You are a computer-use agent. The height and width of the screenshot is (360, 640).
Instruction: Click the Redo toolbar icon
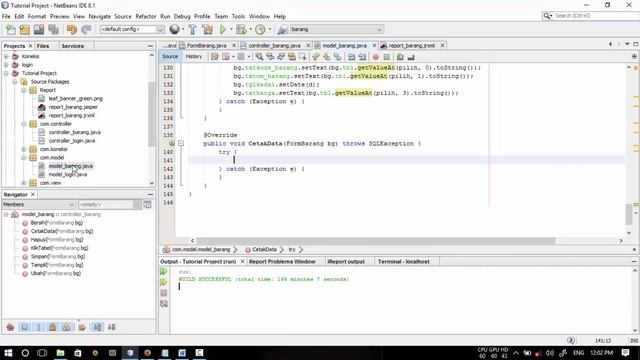point(86,29)
